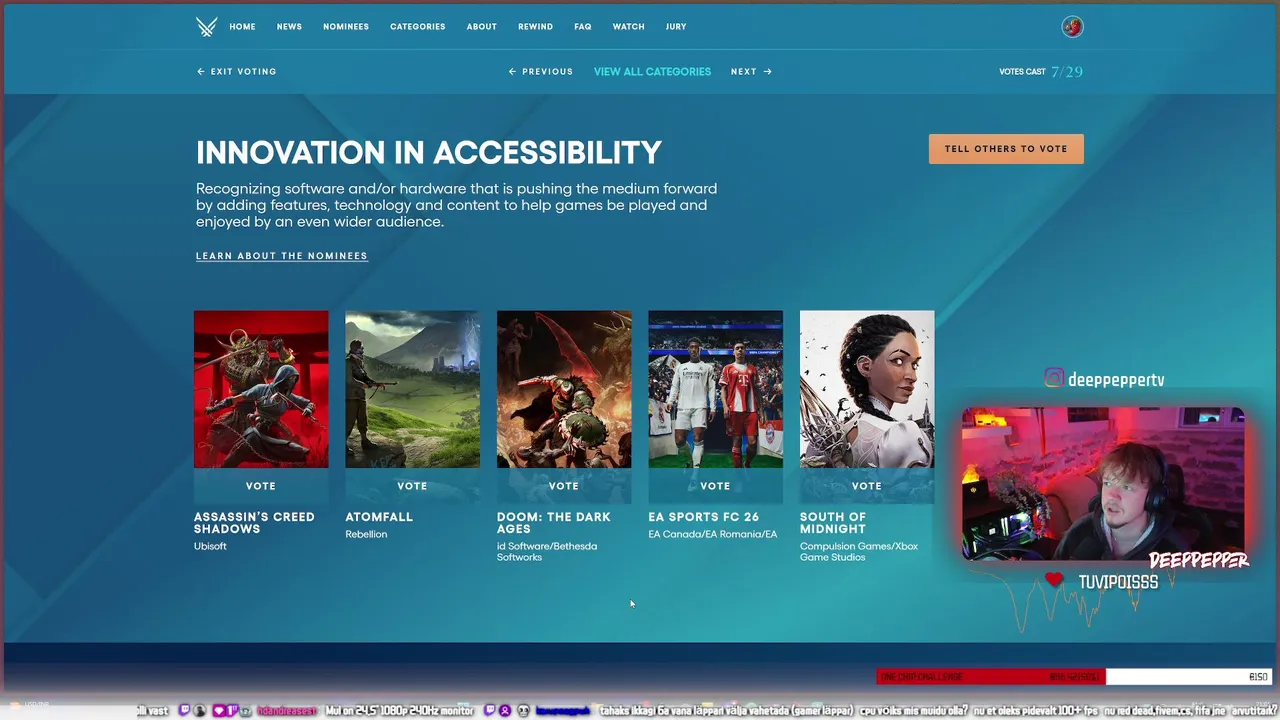1280x720 pixels.
Task: Open the Watch page
Action: pyautogui.click(x=628, y=27)
